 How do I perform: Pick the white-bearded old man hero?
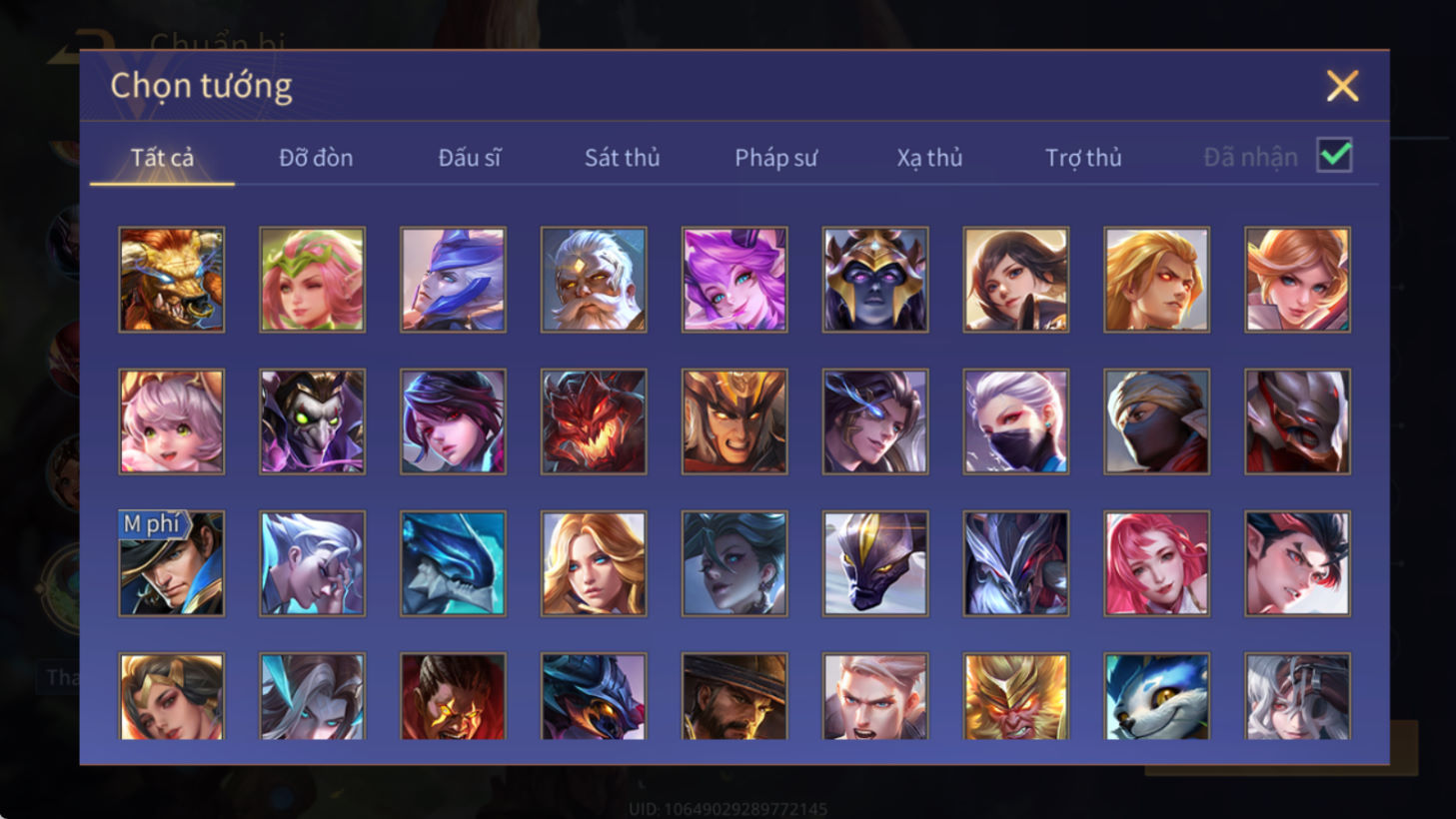pyautogui.click(x=594, y=280)
